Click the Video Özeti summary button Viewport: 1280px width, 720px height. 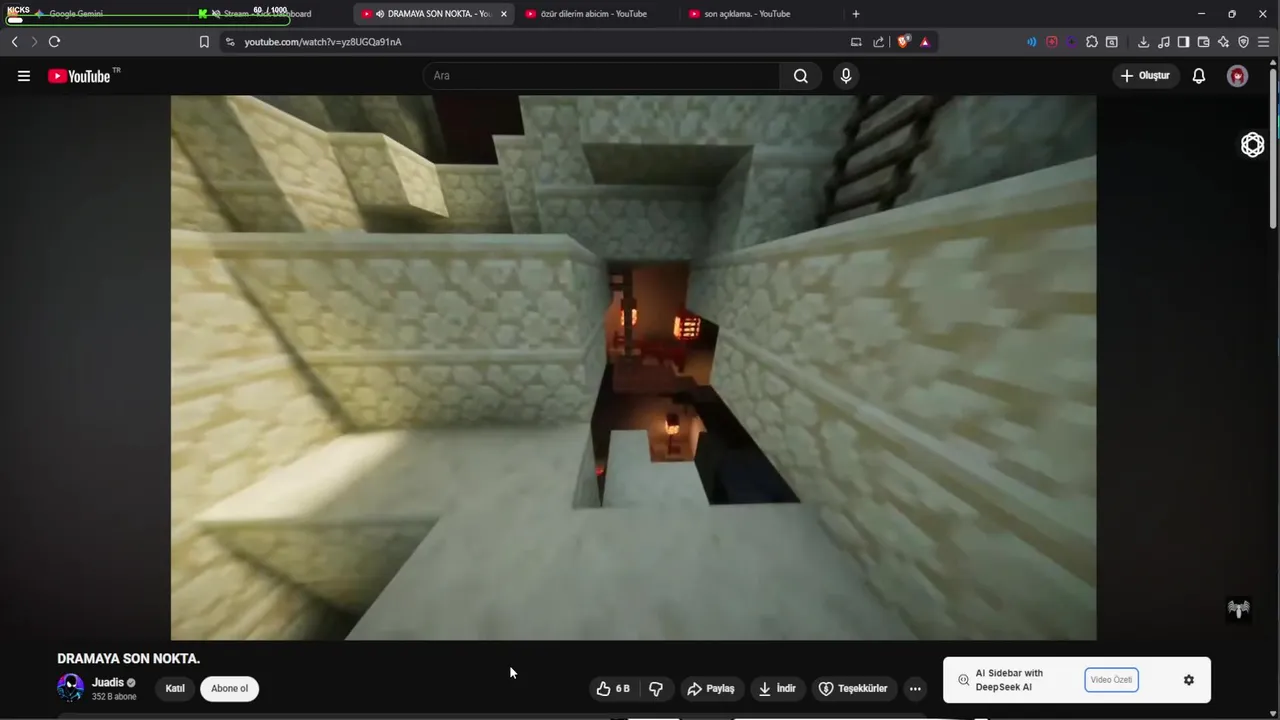(1111, 680)
